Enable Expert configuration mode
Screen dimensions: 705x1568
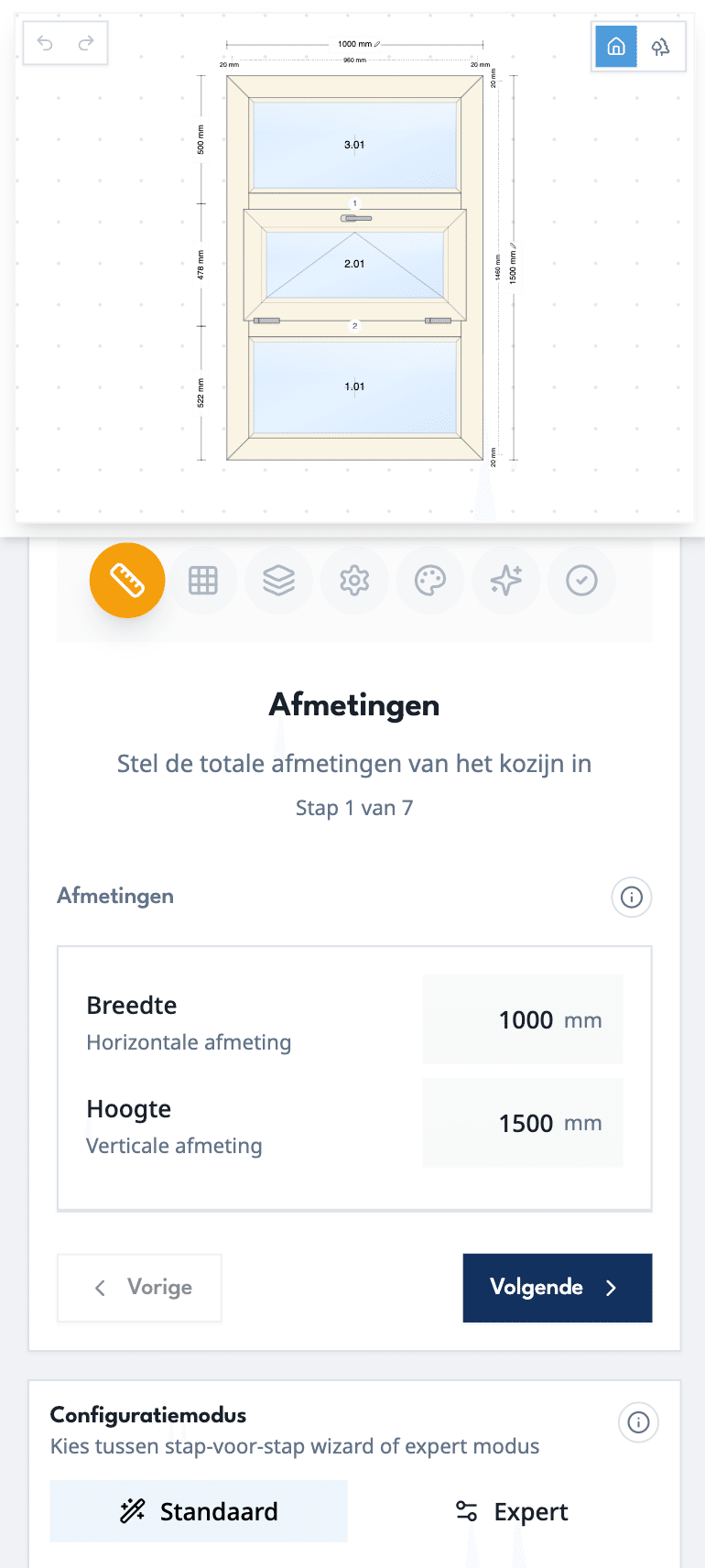coord(511,1511)
